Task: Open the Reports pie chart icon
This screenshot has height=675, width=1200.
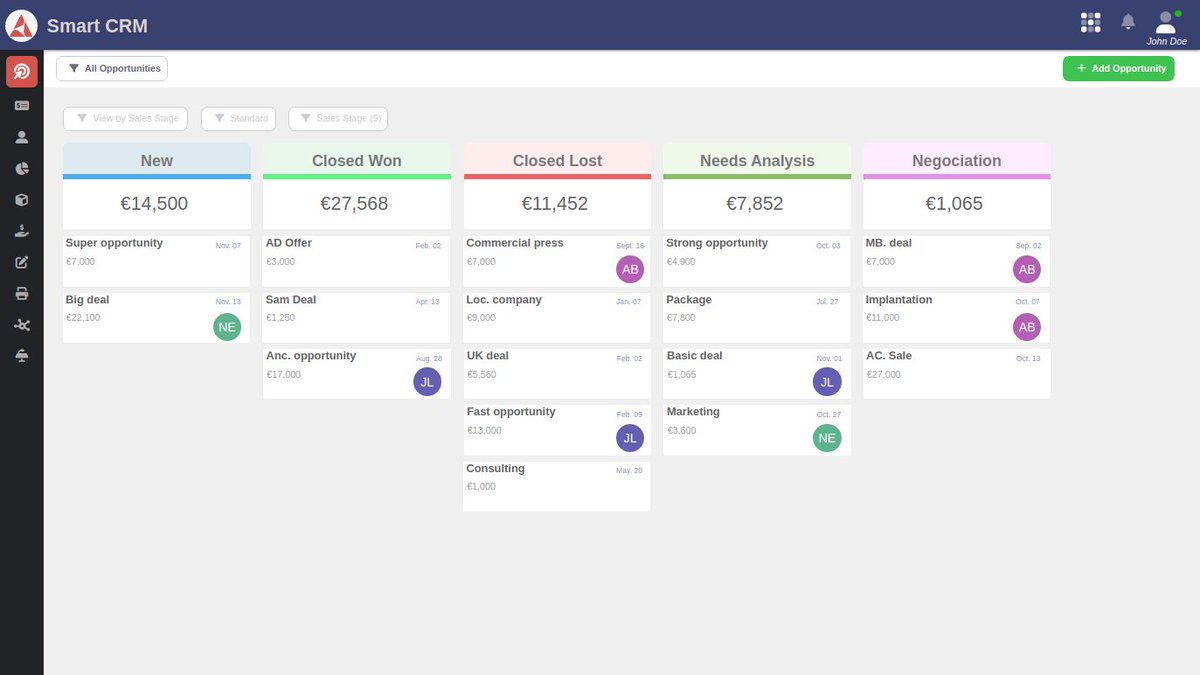Action: [22, 168]
